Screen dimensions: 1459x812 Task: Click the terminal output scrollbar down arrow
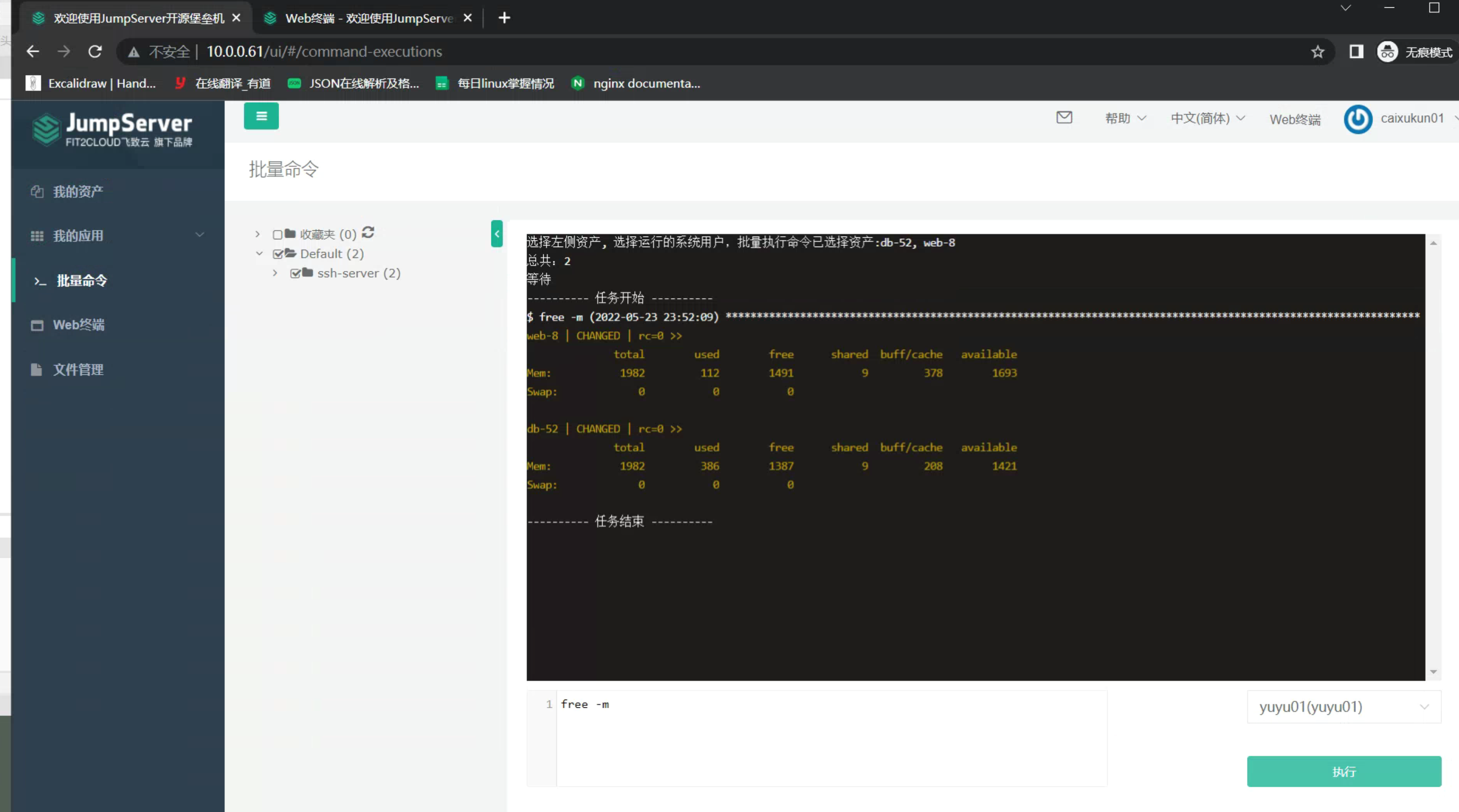point(1433,672)
